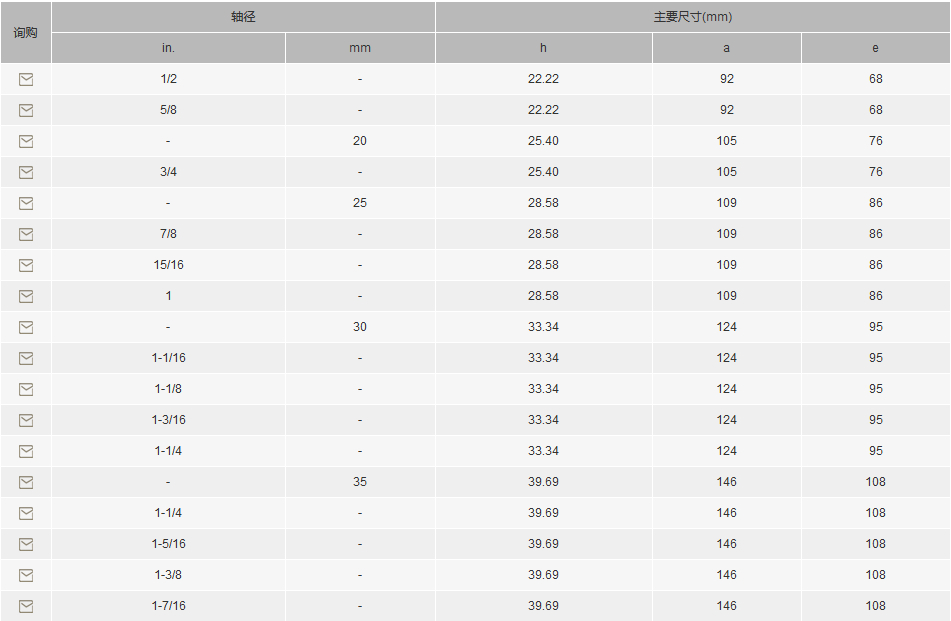The height and width of the screenshot is (621, 951).
Task: Click envelope icon for 1-5/16 inch row
Action: 26,545
